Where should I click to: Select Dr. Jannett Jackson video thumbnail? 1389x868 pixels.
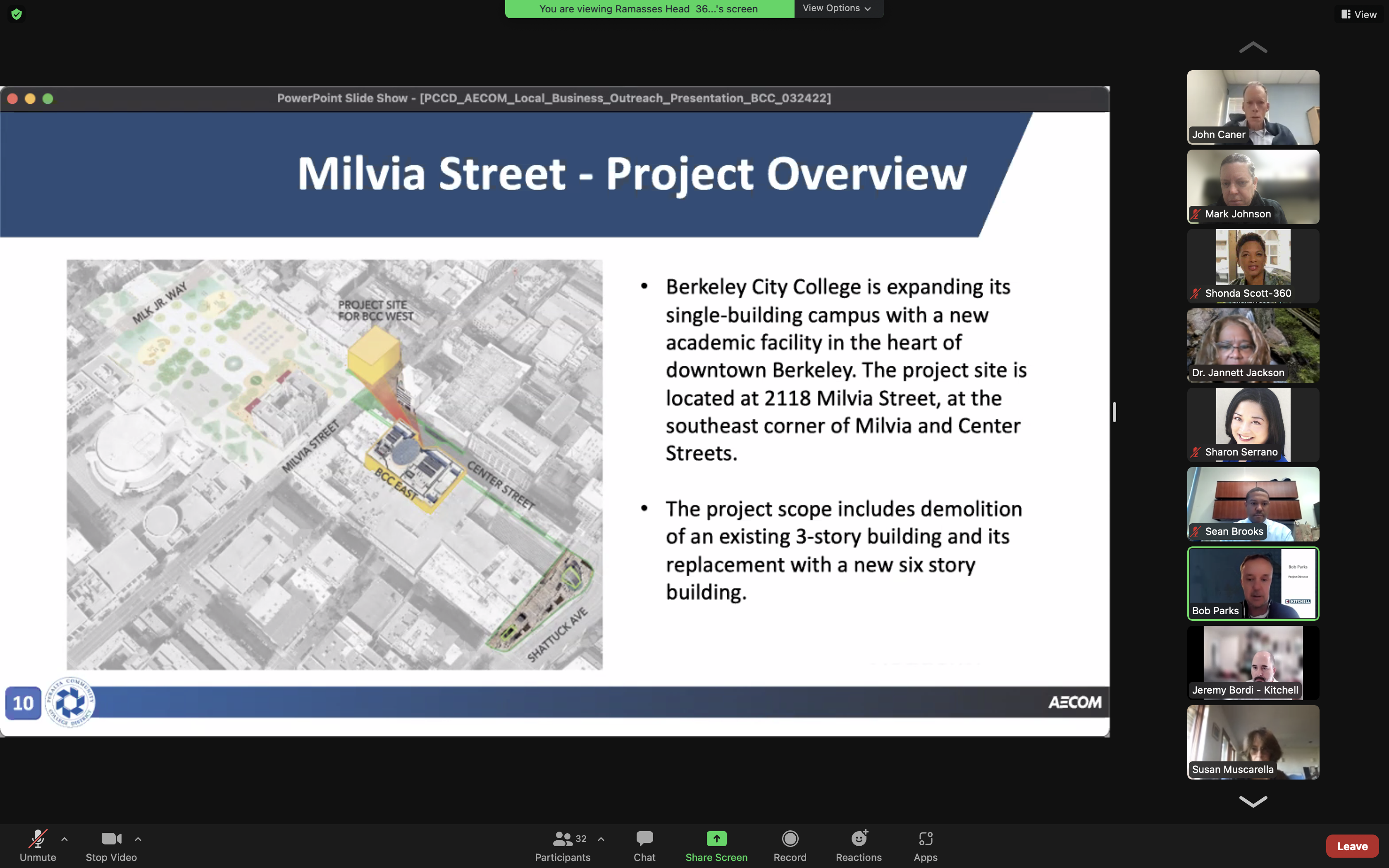tap(1253, 345)
